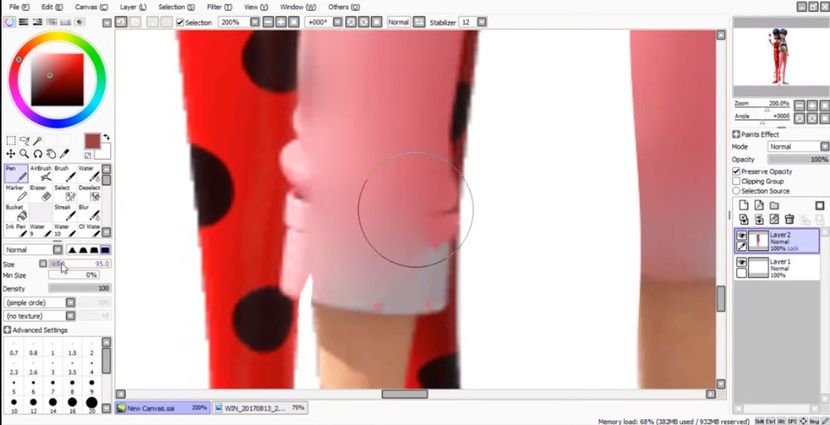Image resolution: width=830 pixels, height=425 pixels.
Task: Hide Layer2 with its eye icon
Action: pos(742,236)
